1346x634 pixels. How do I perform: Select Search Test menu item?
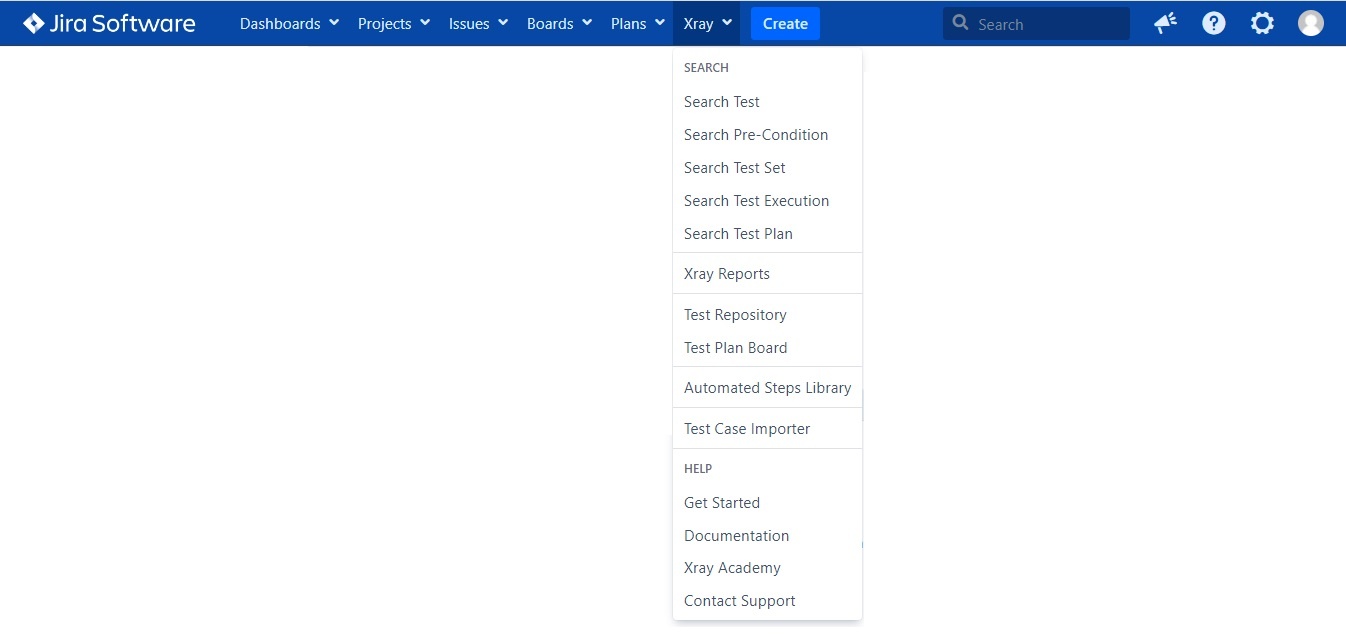click(767, 102)
